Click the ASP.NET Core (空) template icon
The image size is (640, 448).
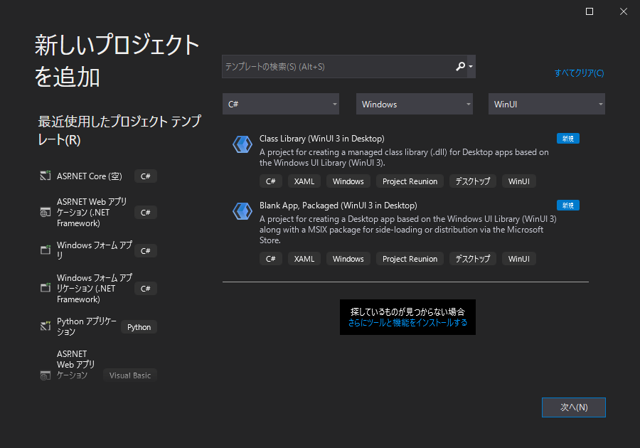tap(45, 176)
